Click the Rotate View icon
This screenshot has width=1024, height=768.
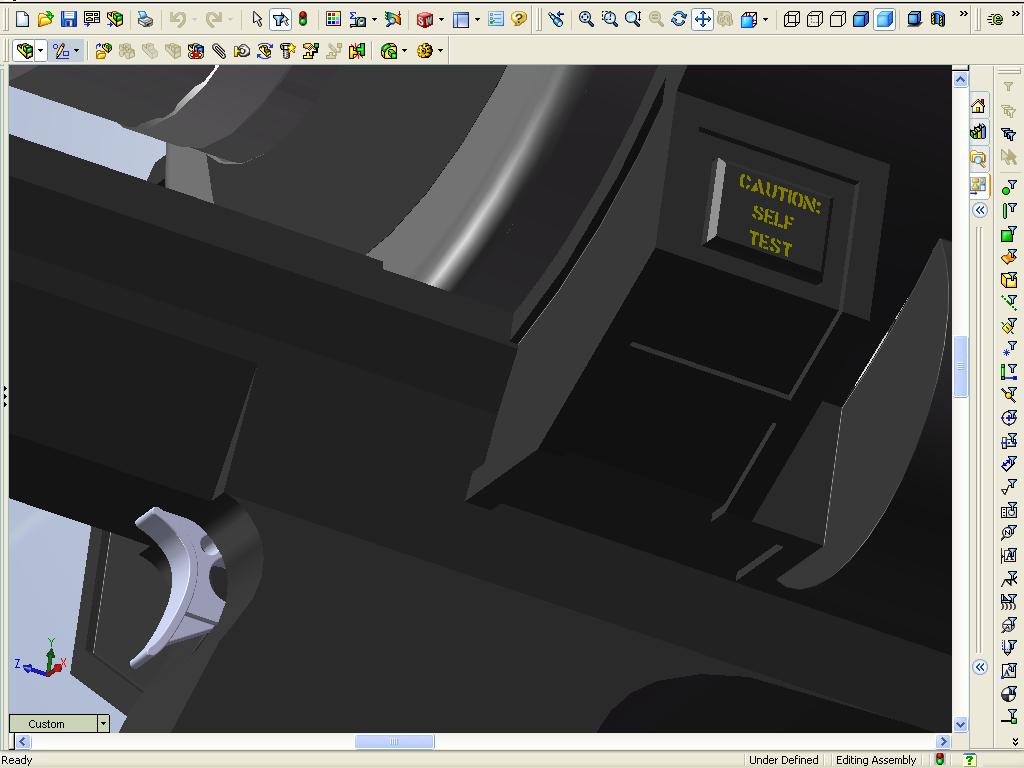point(679,19)
